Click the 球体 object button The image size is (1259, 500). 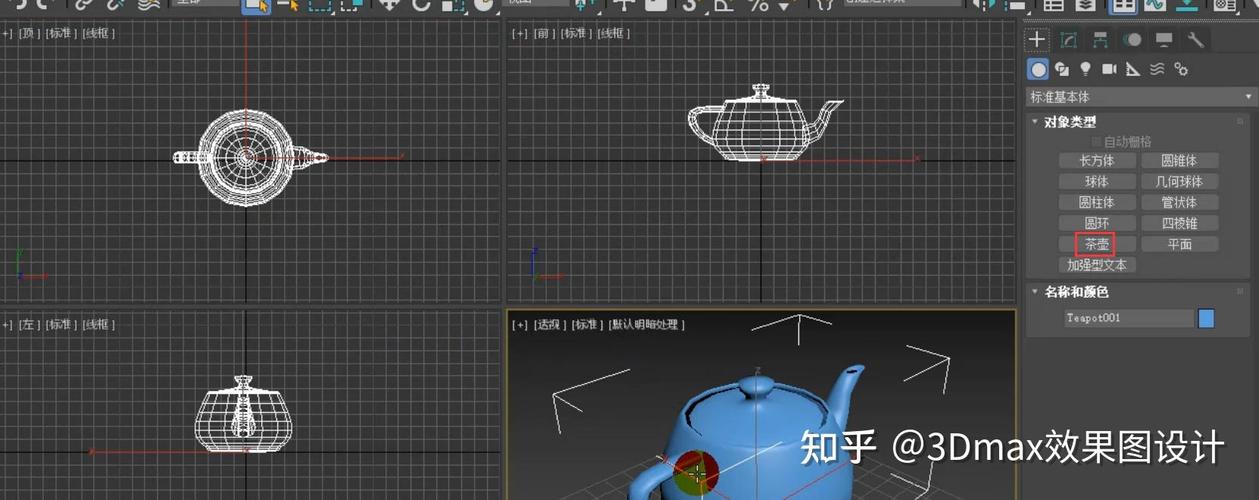[x=1097, y=182]
